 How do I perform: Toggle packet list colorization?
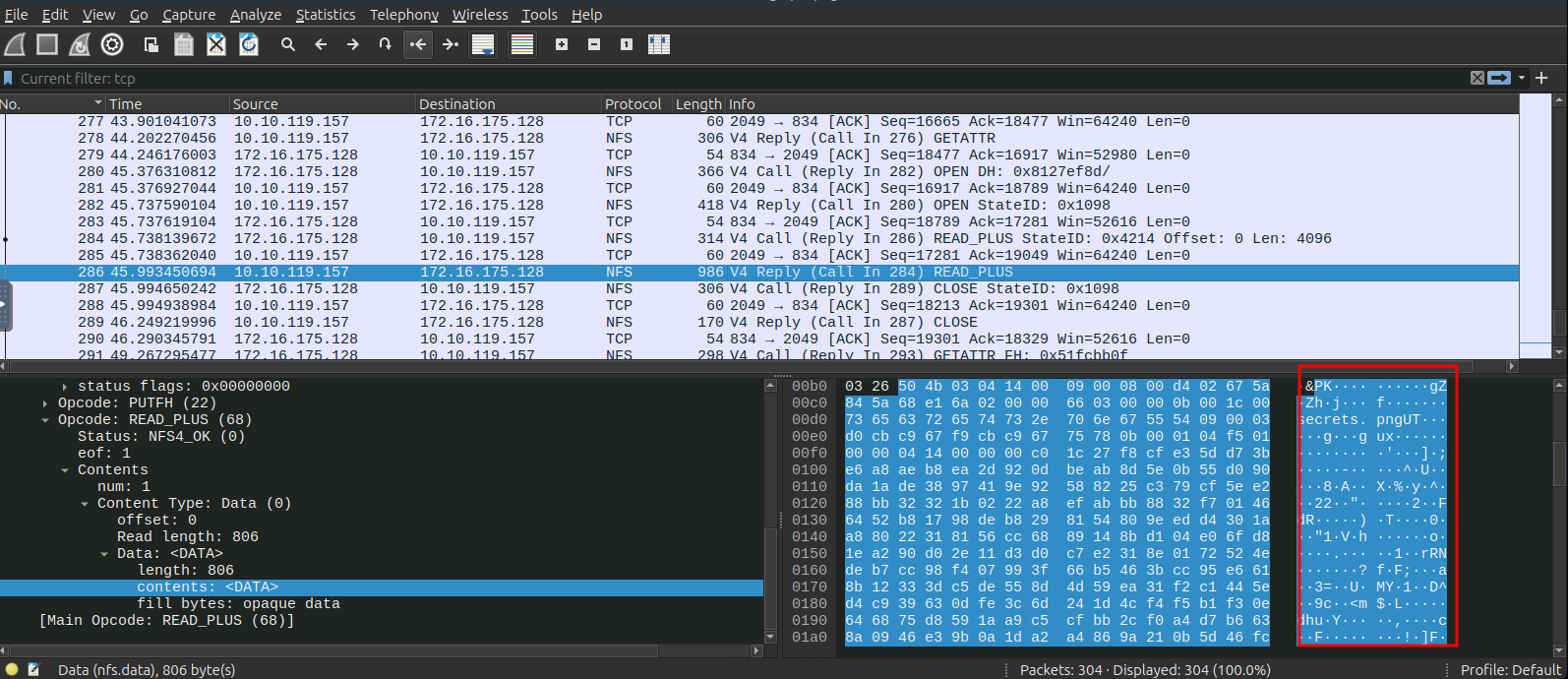coord(522,44)
